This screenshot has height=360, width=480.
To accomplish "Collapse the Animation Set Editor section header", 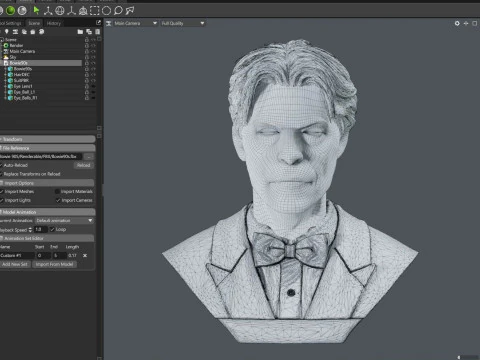I will [47, 238].
